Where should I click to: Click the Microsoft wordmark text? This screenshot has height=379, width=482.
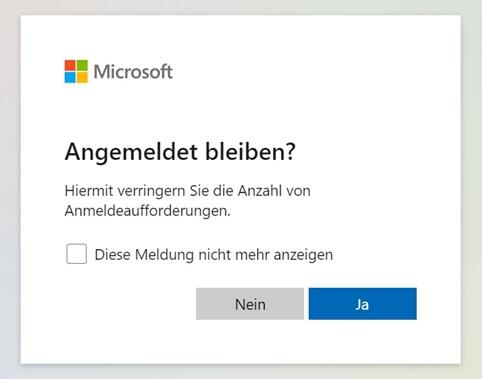coord(133,72)
